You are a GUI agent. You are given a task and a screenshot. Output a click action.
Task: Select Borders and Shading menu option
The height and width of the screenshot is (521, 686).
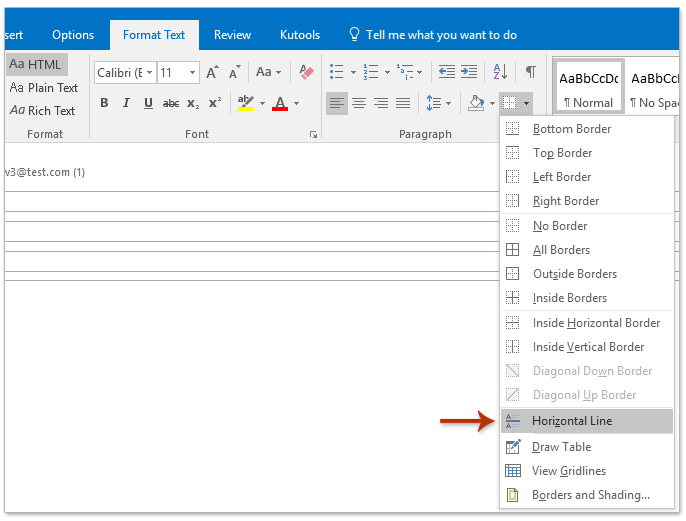tap(590, 495)
